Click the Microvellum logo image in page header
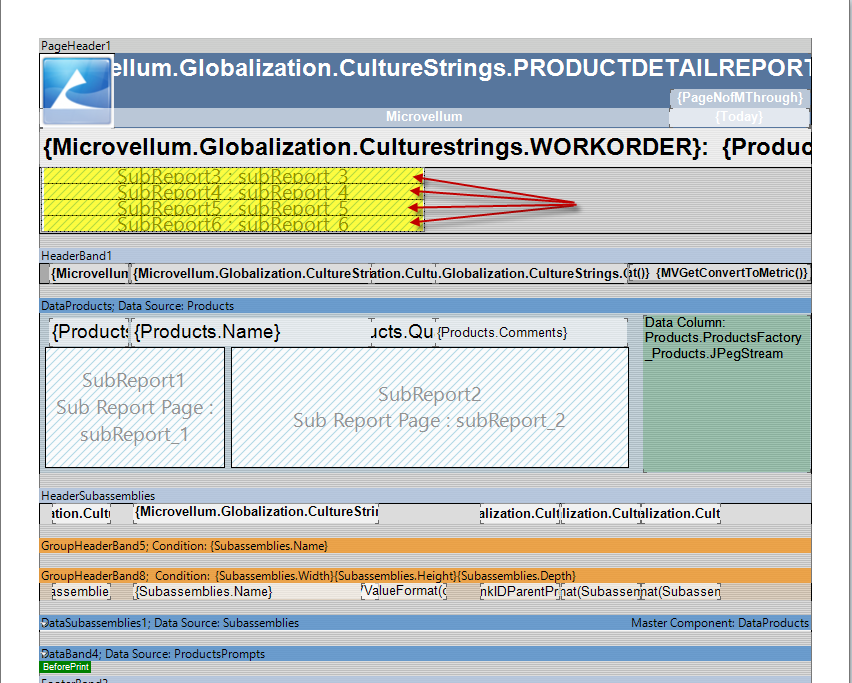 click(x=77, y=91)
